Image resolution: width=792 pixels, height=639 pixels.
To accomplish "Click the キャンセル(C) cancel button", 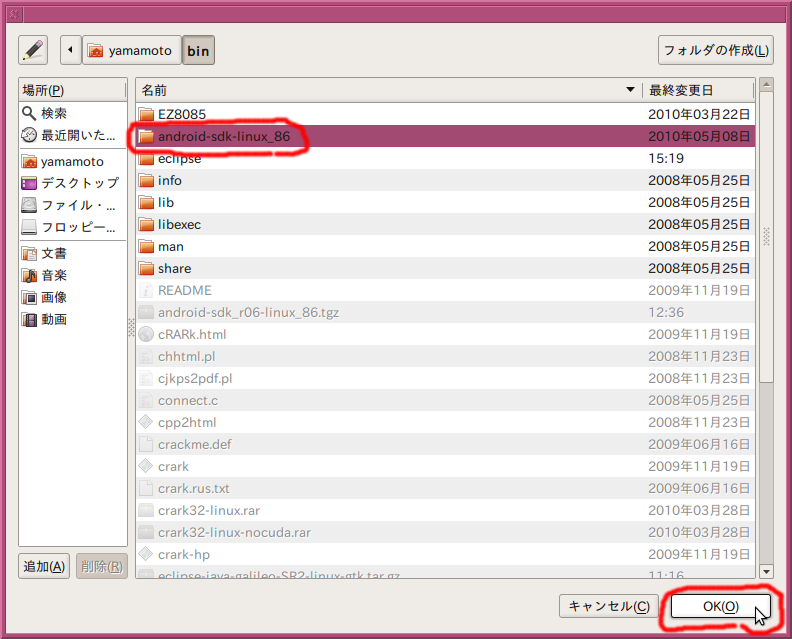I will (x=609, y=606).
